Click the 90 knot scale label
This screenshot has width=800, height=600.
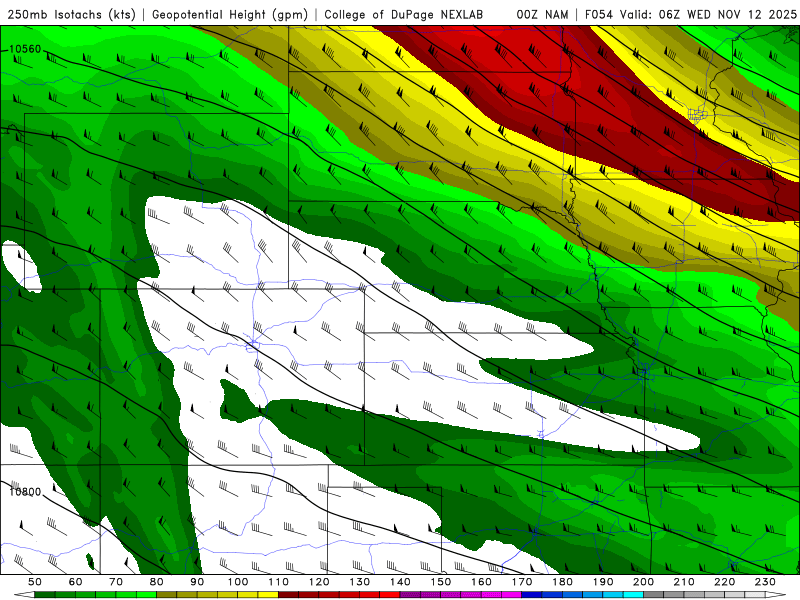197,582
